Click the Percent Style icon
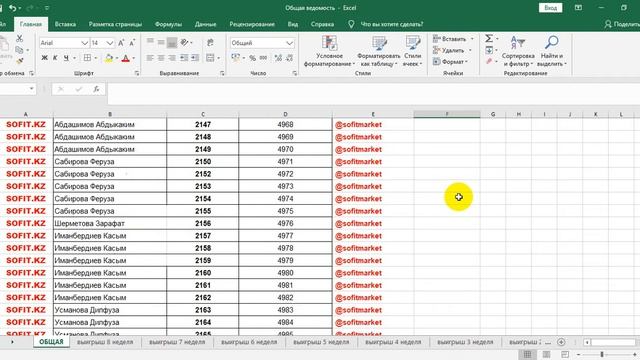Viewport: 640px width, 360px height. pyautogui.click(x=253, y=58)
